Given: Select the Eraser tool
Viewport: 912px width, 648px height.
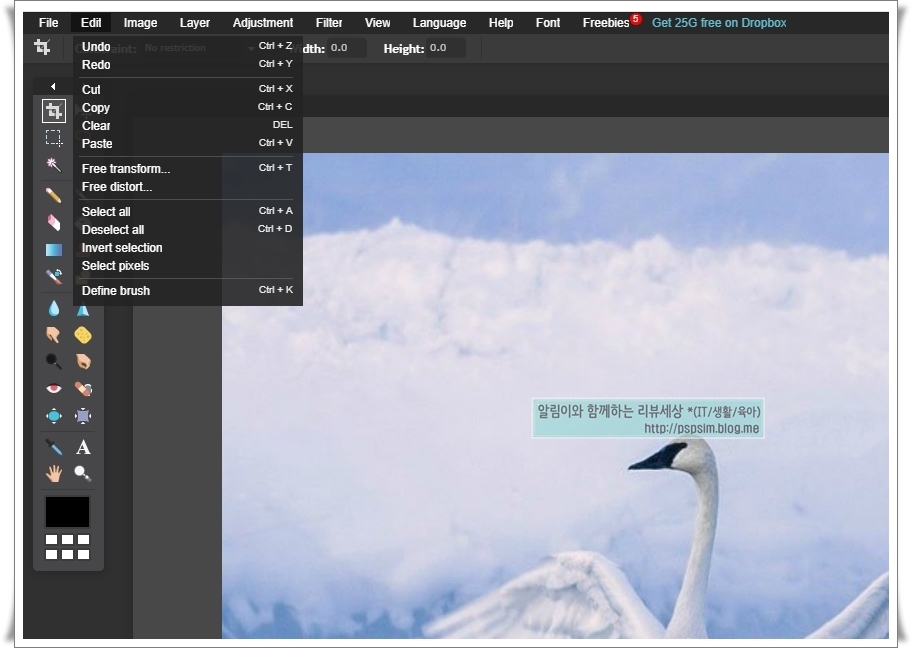Looking at the screenshot, I should coord(54,222).
